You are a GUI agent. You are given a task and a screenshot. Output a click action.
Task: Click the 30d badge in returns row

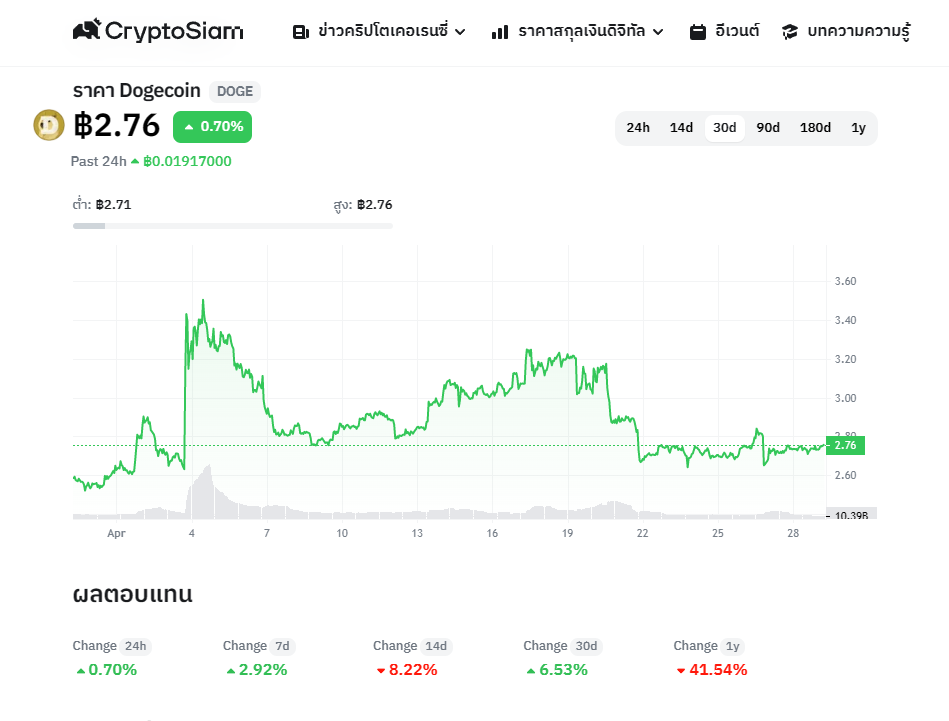pos(586,646)
